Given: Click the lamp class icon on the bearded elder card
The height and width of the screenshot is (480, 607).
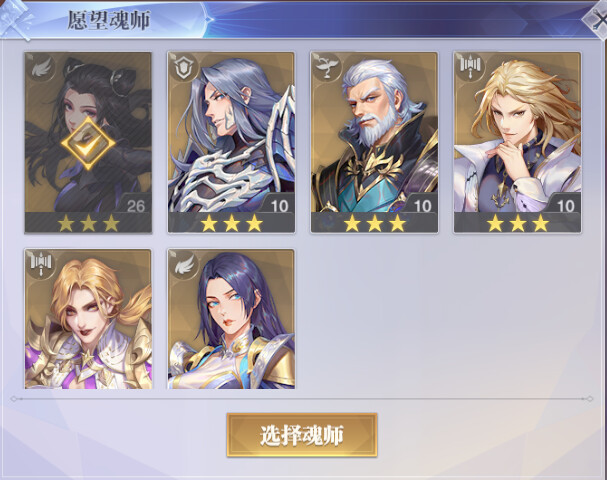Looking at the screenshot, I should (326, 67).
